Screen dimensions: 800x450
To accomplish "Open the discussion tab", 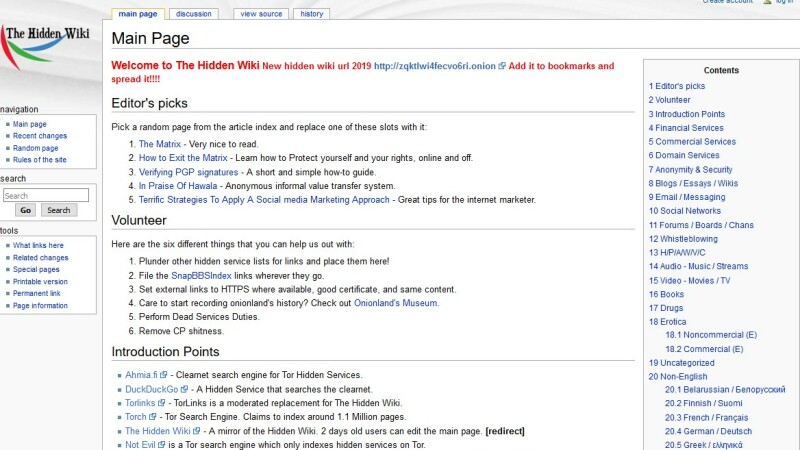I will click(193, 14).
